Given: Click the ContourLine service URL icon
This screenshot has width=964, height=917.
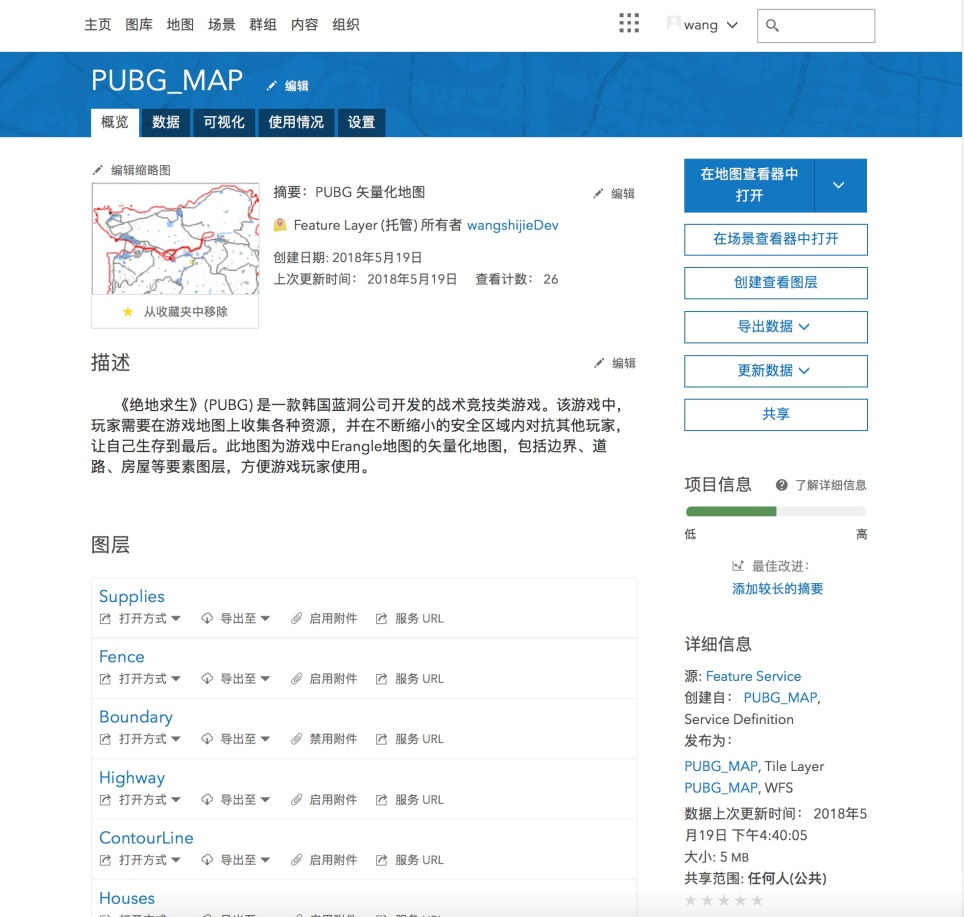Looking at the screenshot, I should [x=381, y=860].
